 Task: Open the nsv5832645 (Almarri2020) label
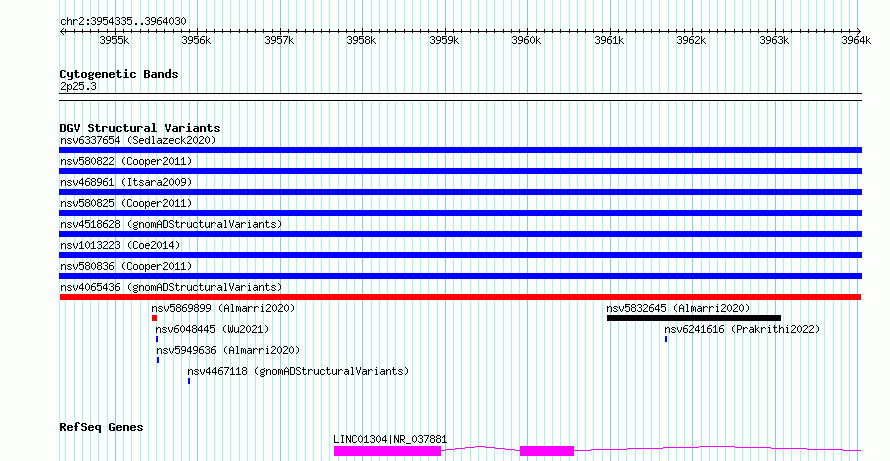click(x=678, y=308)
